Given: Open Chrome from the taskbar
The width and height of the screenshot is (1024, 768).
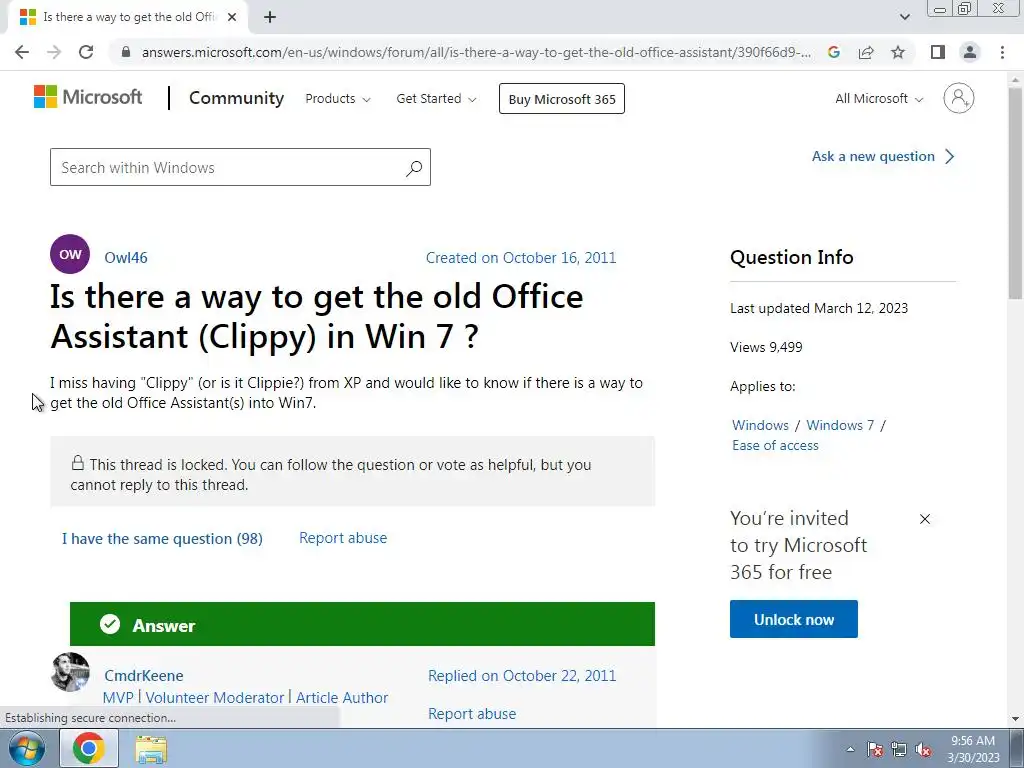Looking at the screenshot, I should pyautogui.click(x=88, y=748).
